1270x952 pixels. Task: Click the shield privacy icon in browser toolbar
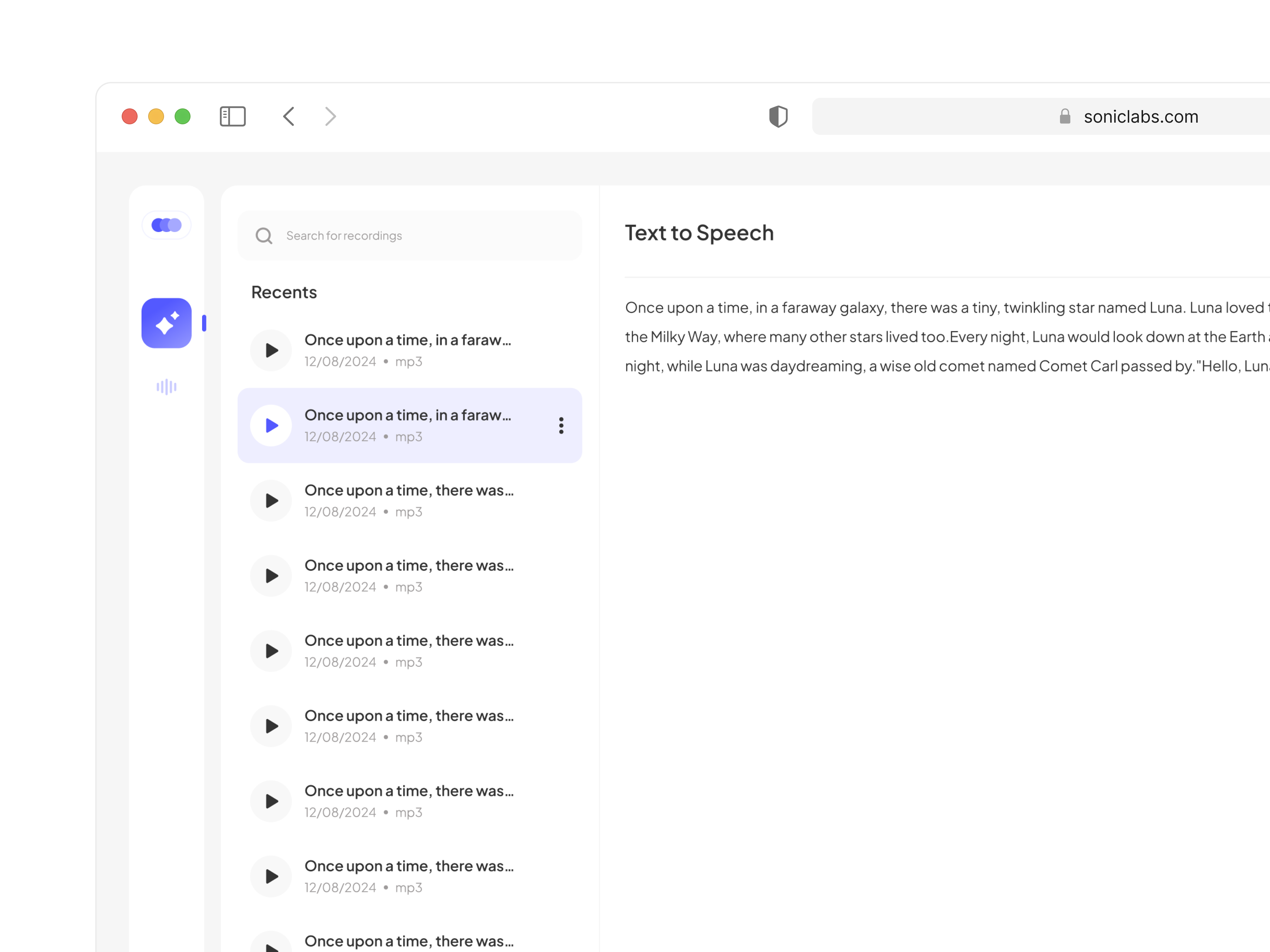[778, 116]
